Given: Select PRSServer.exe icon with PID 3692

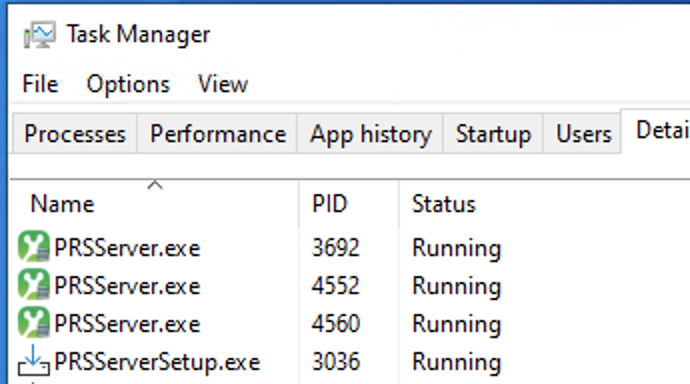Looking at the screenshot, I should point(34,247).
